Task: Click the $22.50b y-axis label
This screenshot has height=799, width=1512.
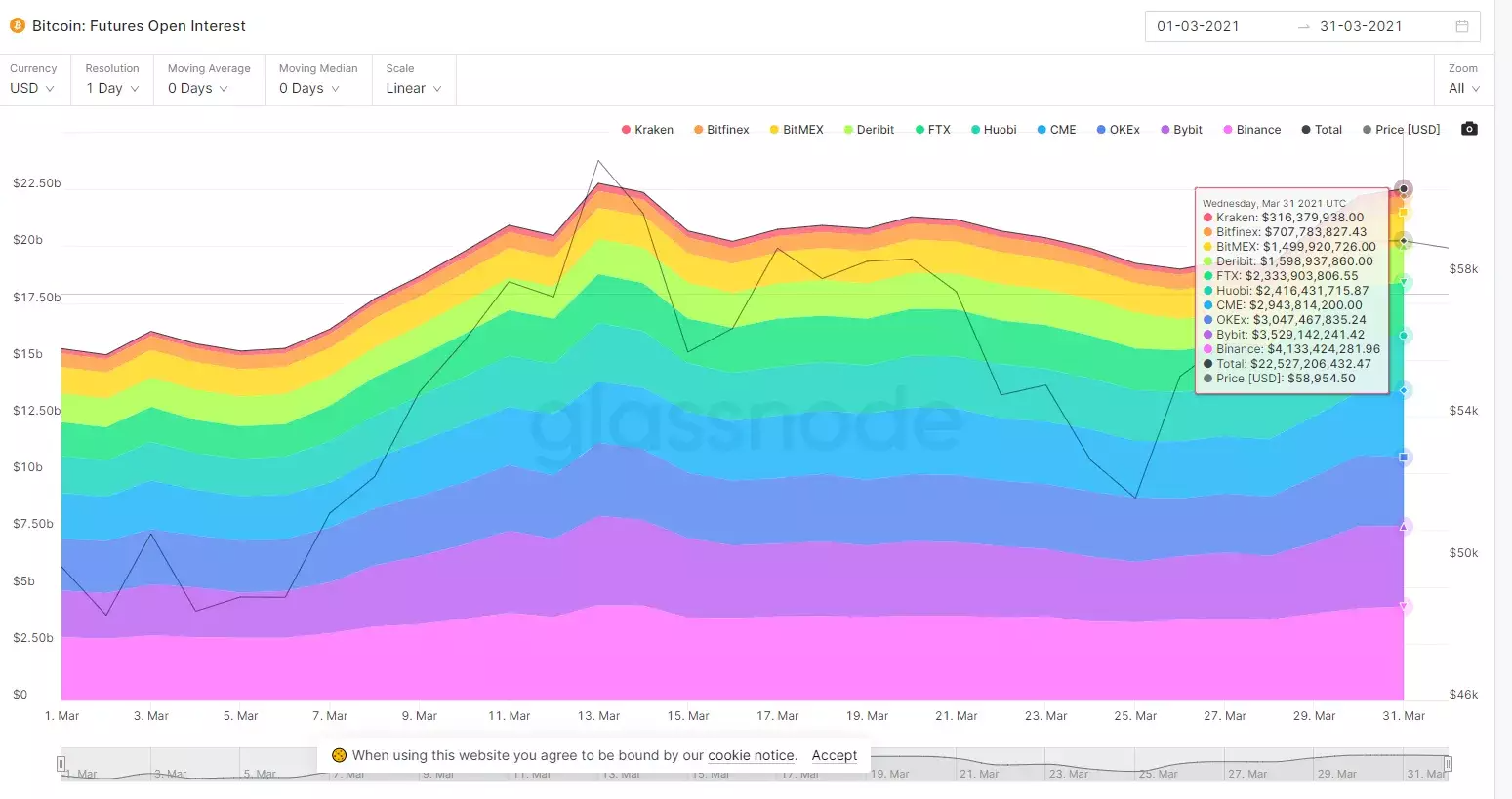Action: 37,183
